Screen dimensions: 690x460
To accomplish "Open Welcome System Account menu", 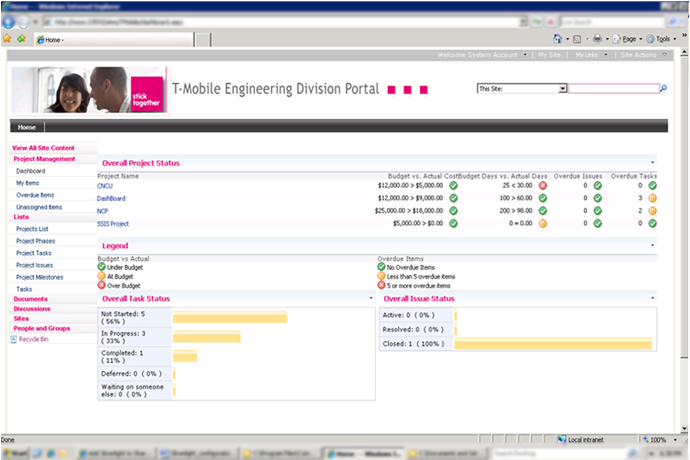I will 482,55.
